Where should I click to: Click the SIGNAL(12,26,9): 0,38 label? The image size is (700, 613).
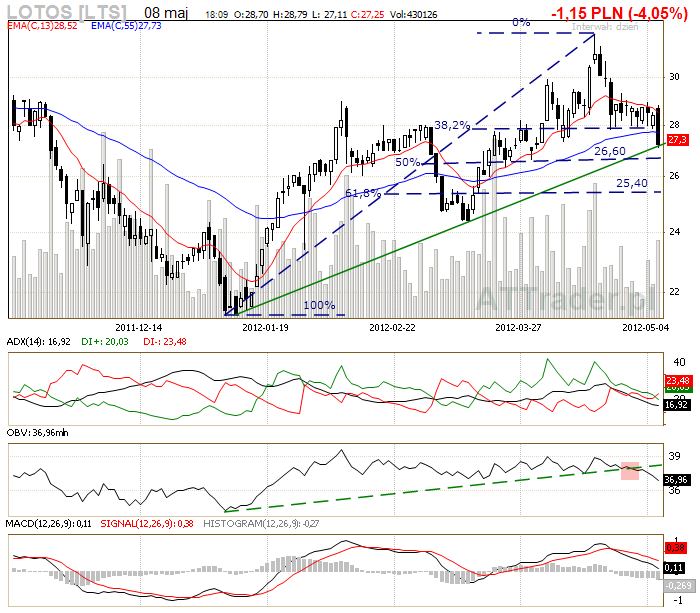[147, 524]
